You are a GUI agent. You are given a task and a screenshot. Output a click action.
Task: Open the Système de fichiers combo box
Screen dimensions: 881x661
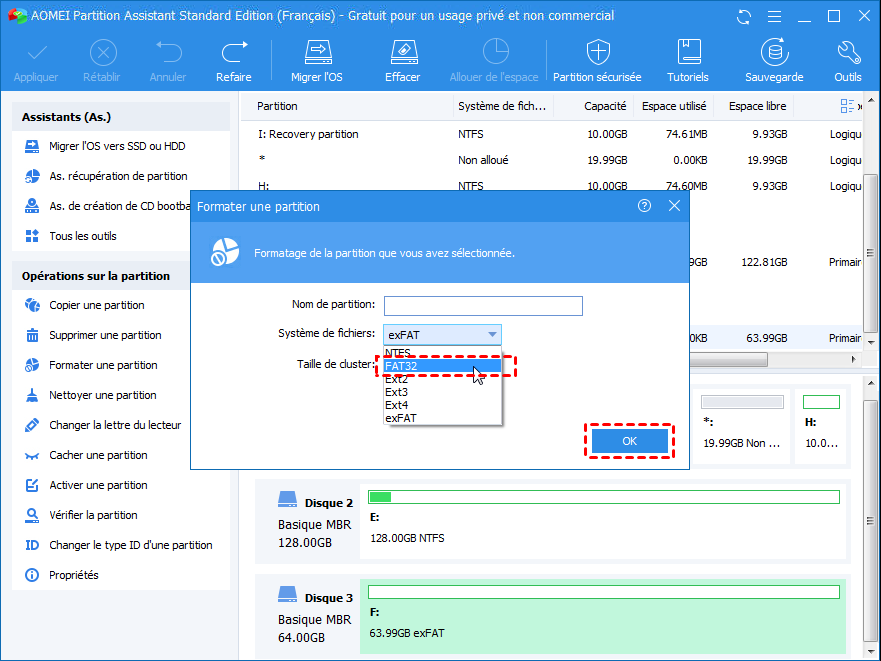pyautogui.click(x=442, y=334)
